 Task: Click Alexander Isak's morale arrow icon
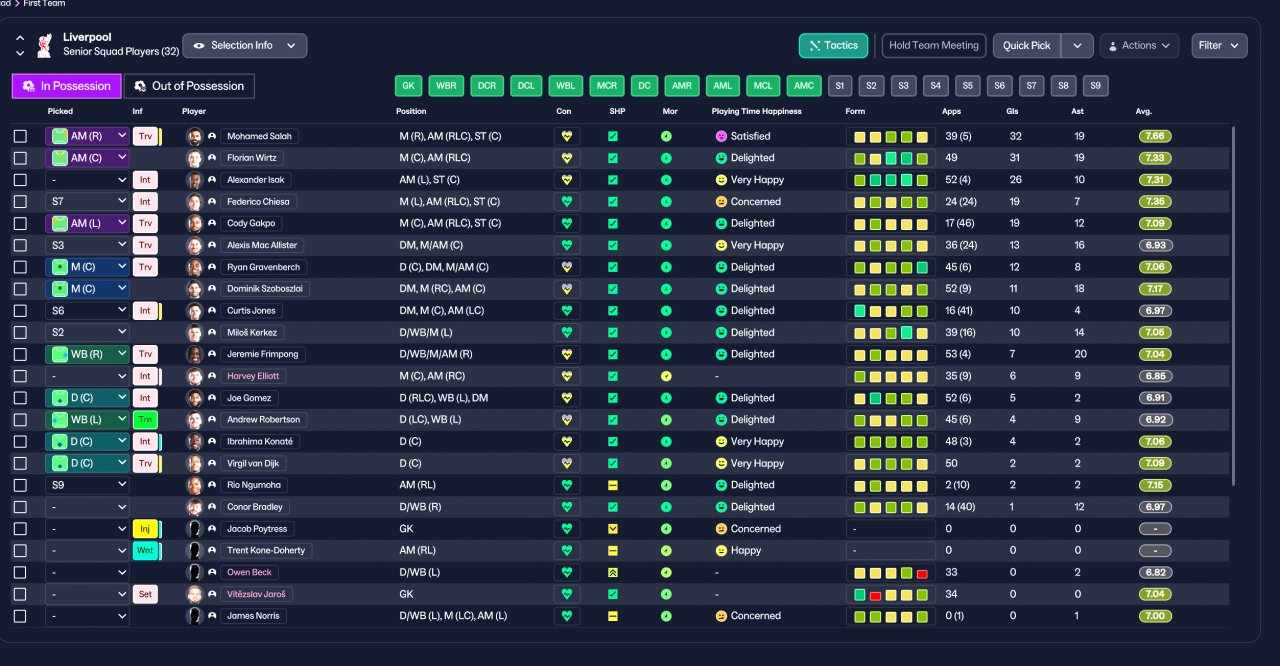pyautogui.click(x=666, y=180)
